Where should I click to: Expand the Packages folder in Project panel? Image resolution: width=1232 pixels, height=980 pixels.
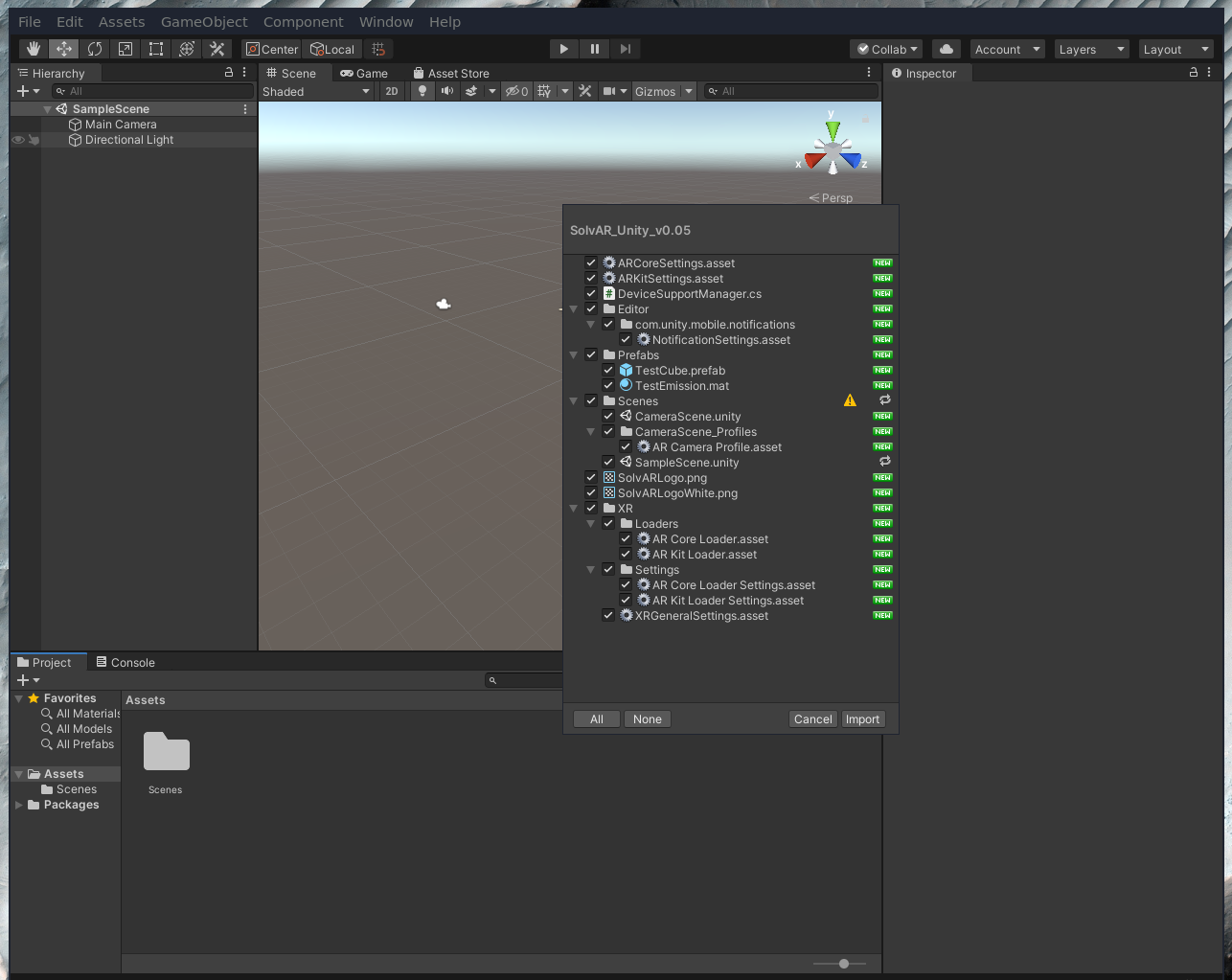(19, 805)
